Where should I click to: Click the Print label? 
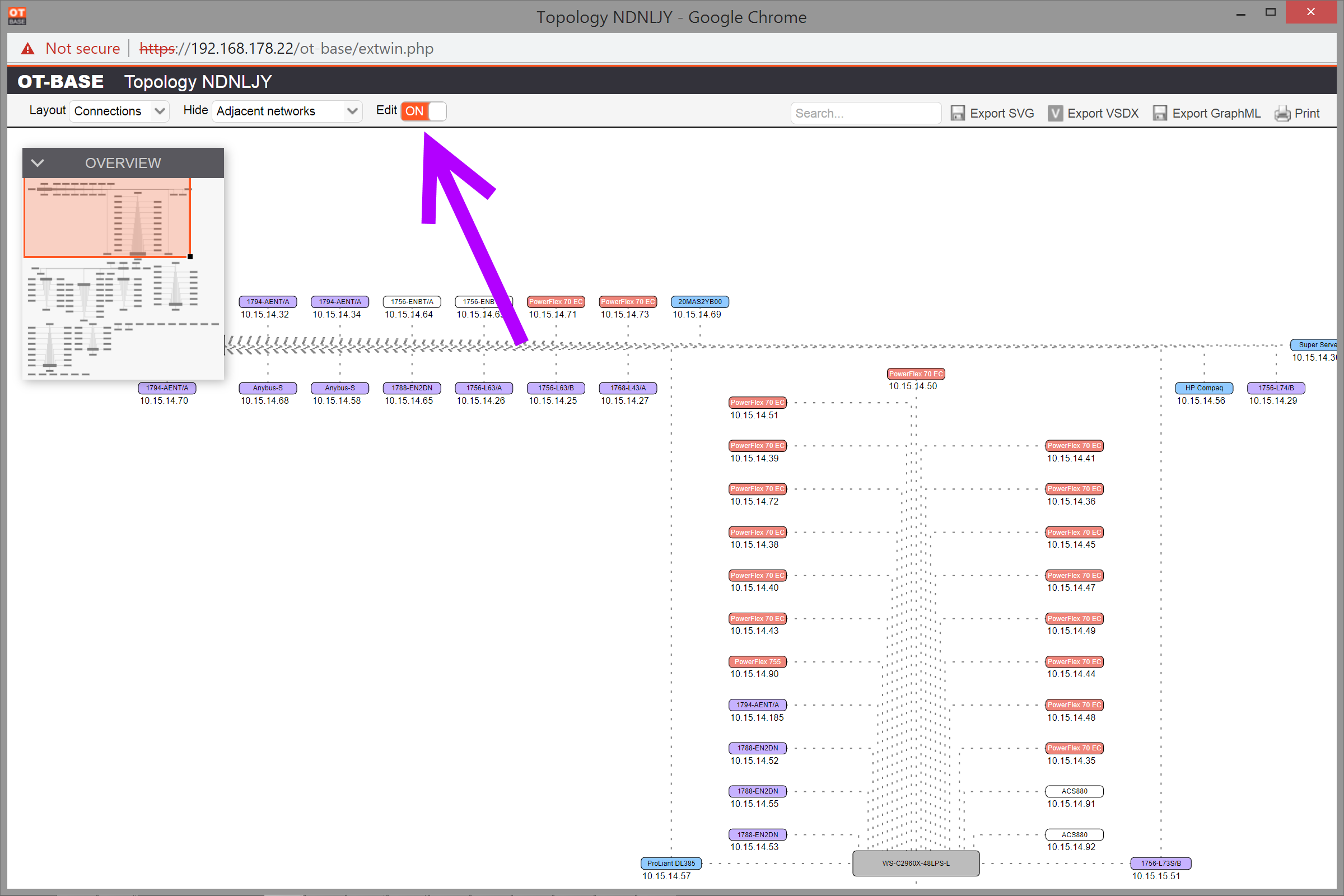pyautogui.click(x=1307, y=113)
